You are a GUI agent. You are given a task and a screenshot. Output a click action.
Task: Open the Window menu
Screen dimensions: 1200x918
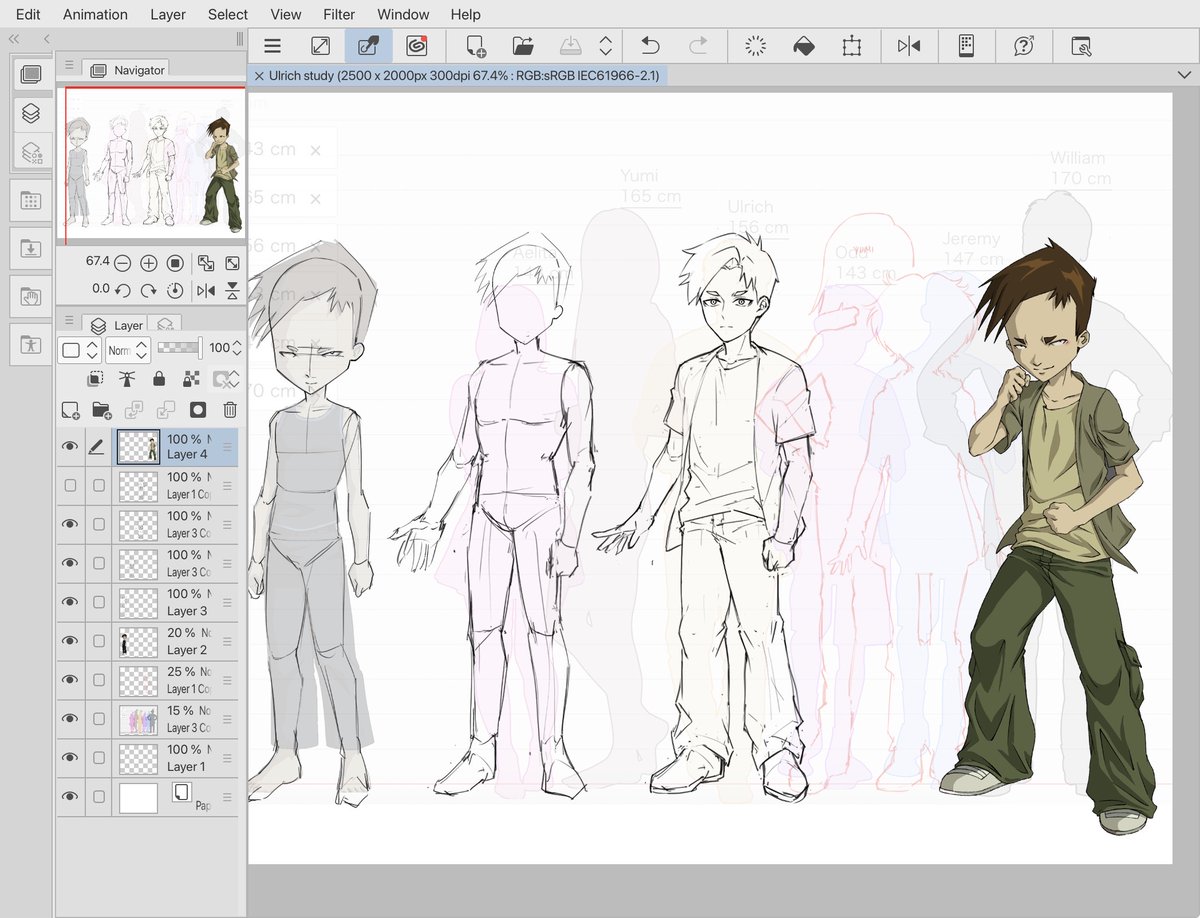(x=403, y=14)
